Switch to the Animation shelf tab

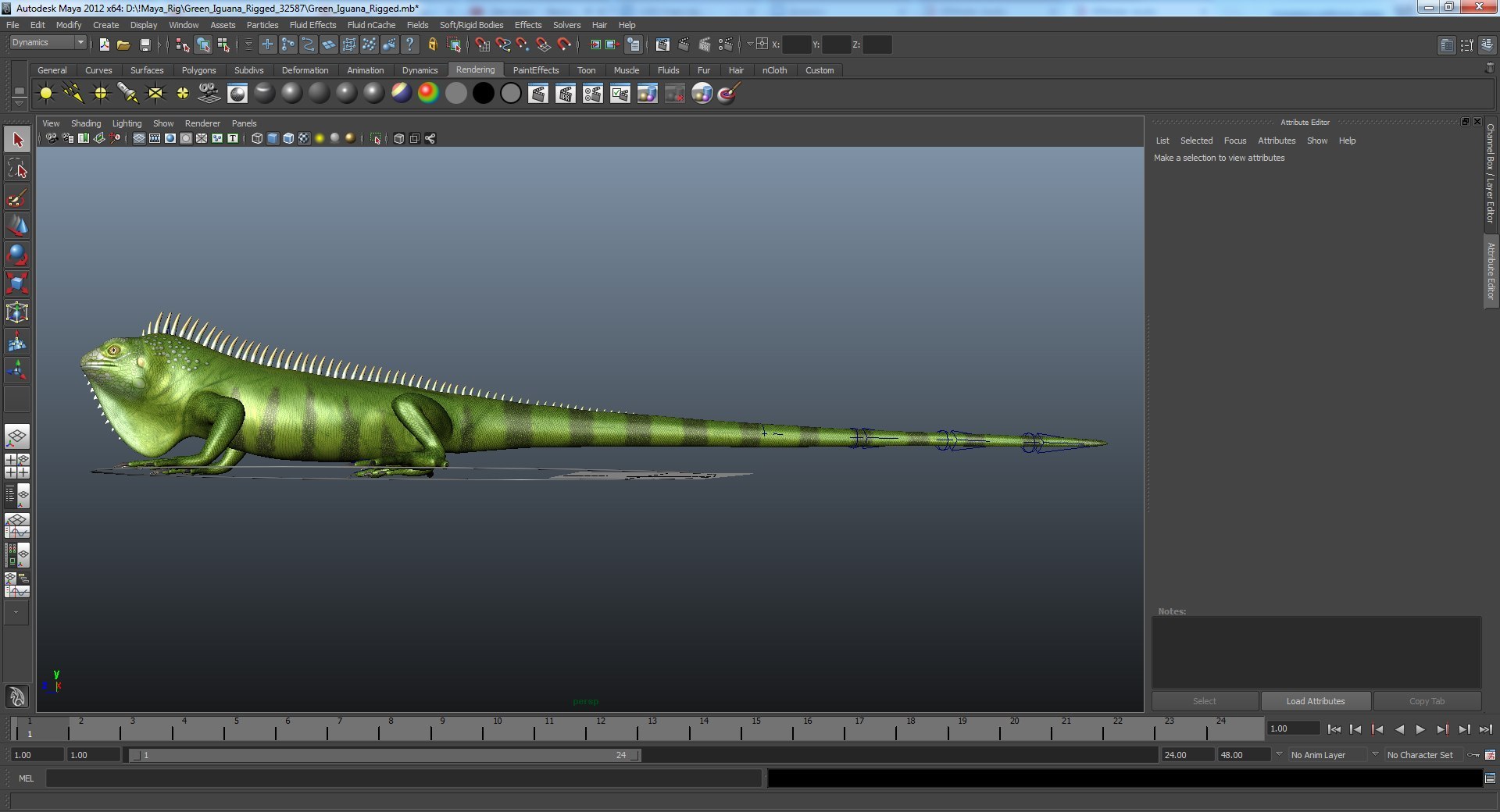click(x=365, y=70)
